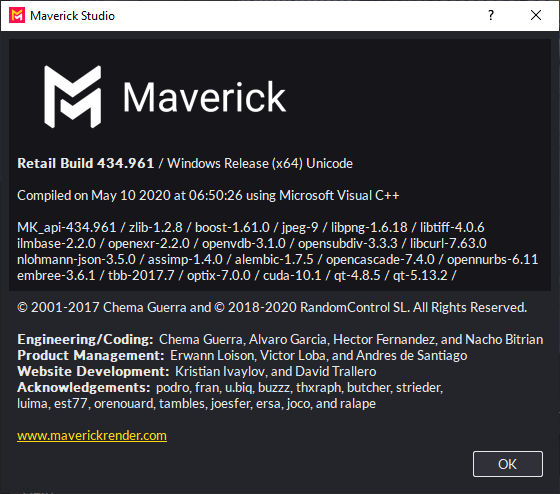Click the Compiled on May 10 2020 line

208,195
